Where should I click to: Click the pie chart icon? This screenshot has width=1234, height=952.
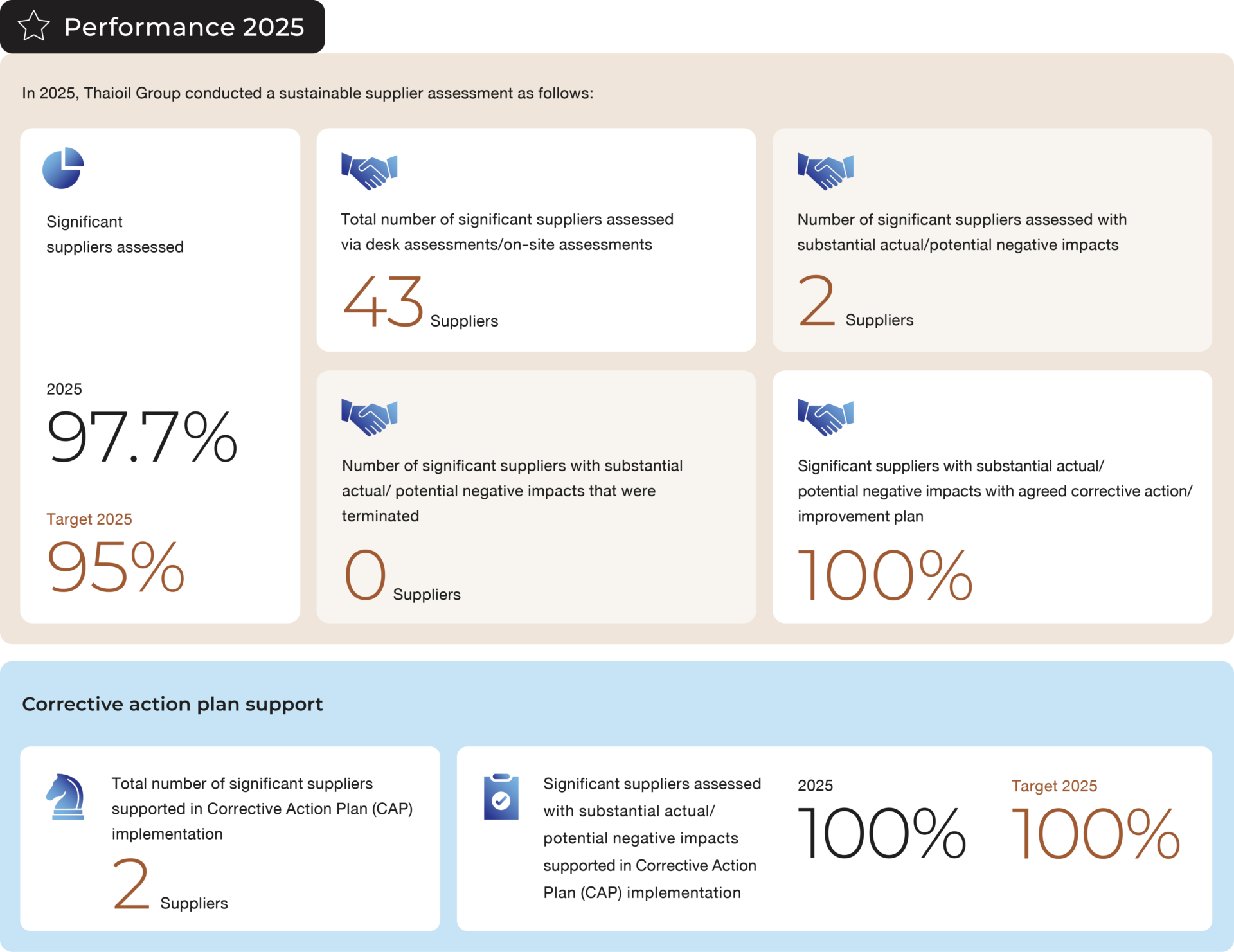[x=63, y=168]
